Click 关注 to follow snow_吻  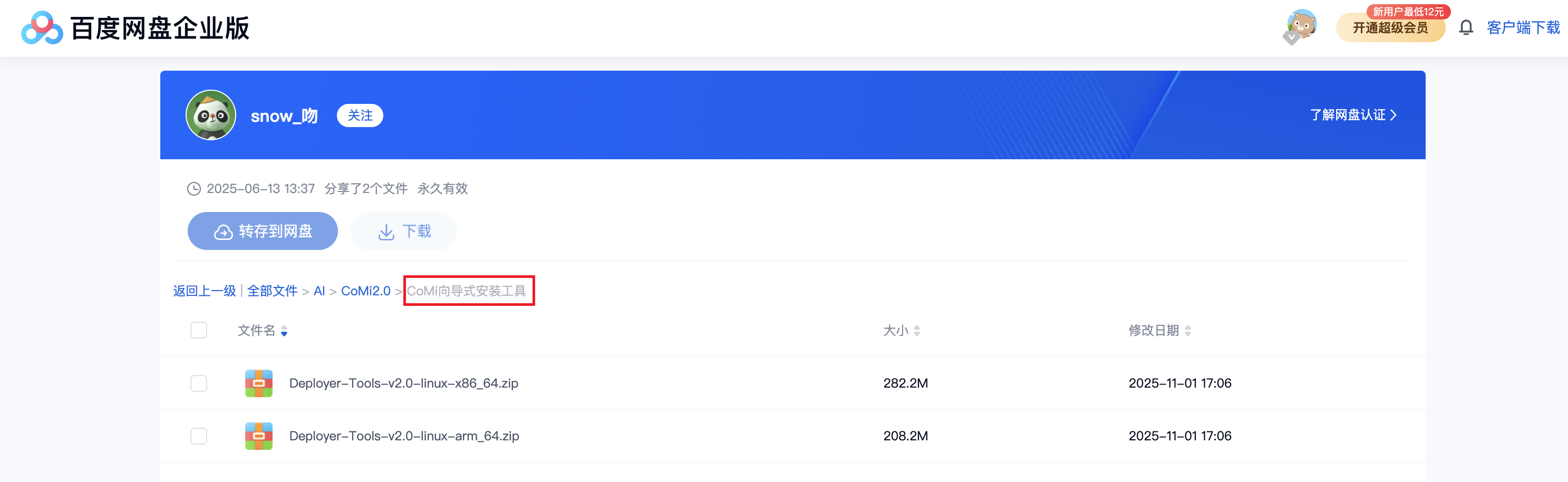(x=360, y=115)
